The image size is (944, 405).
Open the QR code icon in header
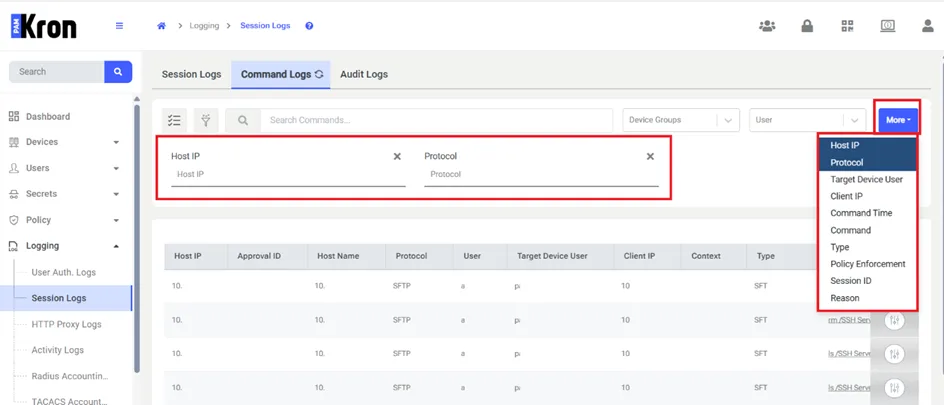[848, 26]
